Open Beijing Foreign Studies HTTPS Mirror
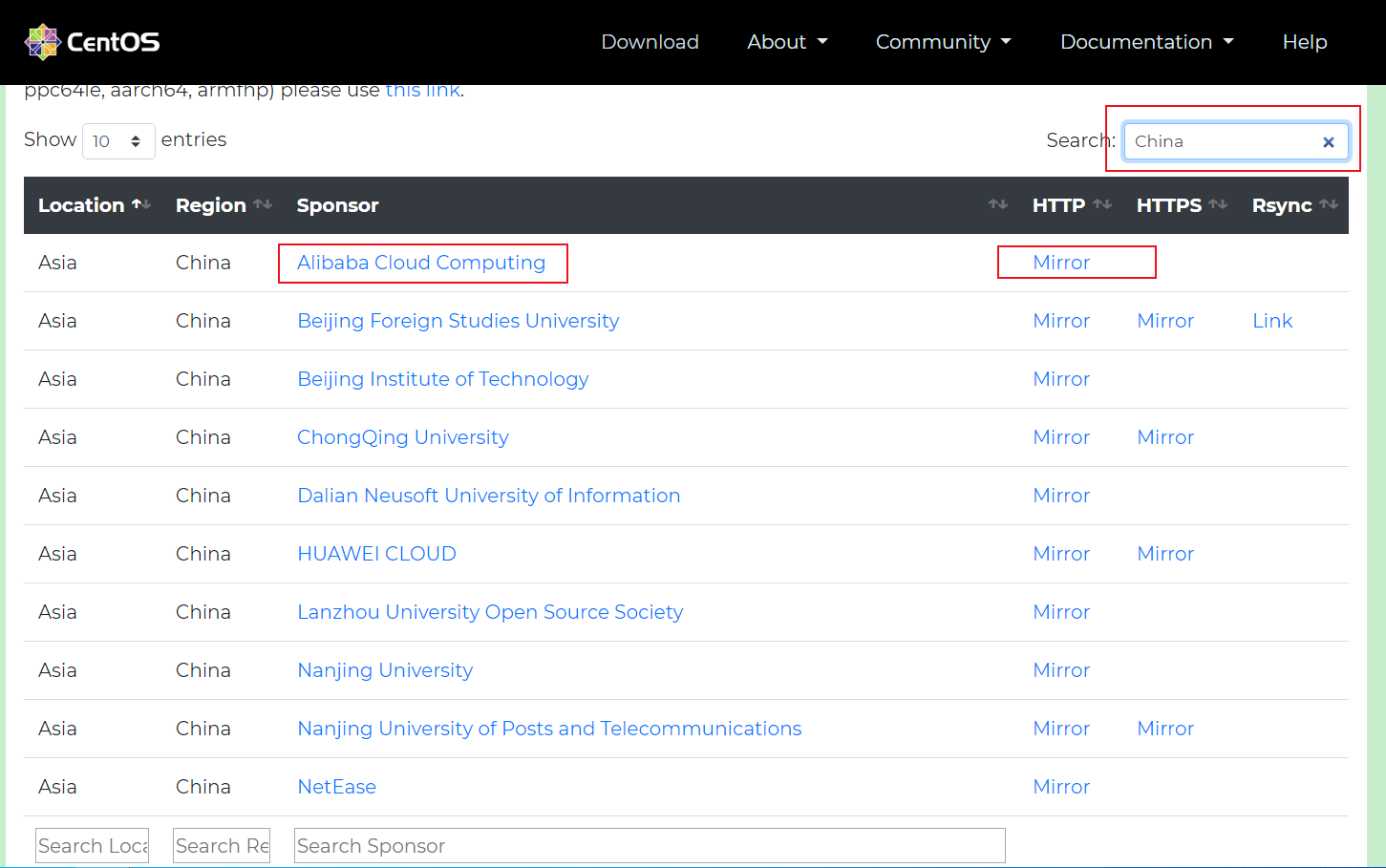 coord(1165,321)
